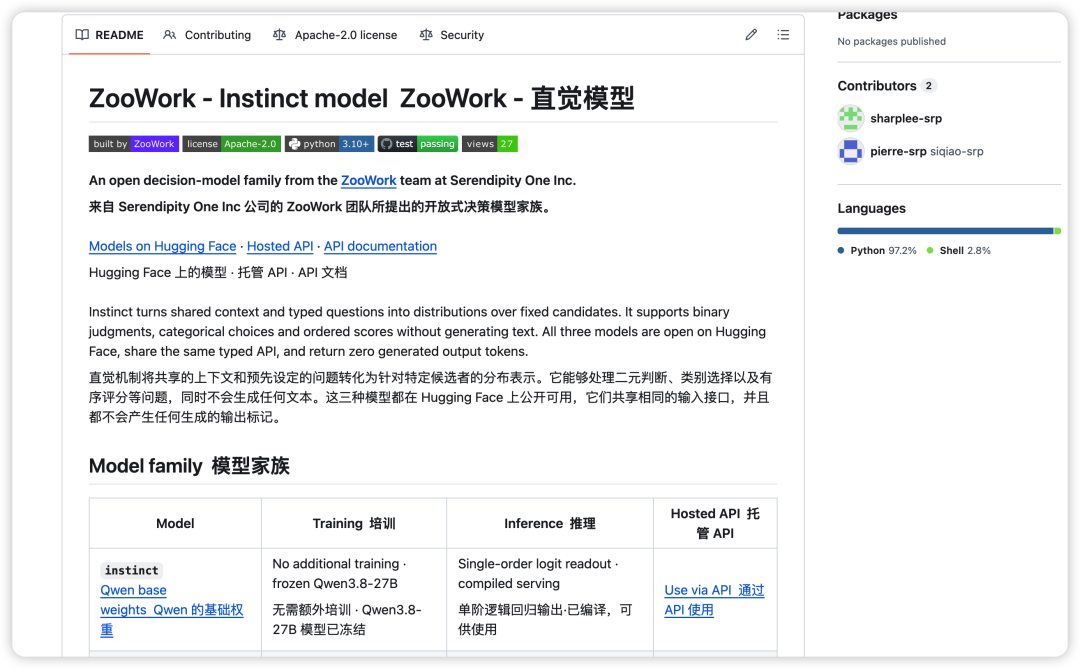Screen dimensions: 1080x669
Task: Click the 'Training' column header
Action: click(354, 524)
